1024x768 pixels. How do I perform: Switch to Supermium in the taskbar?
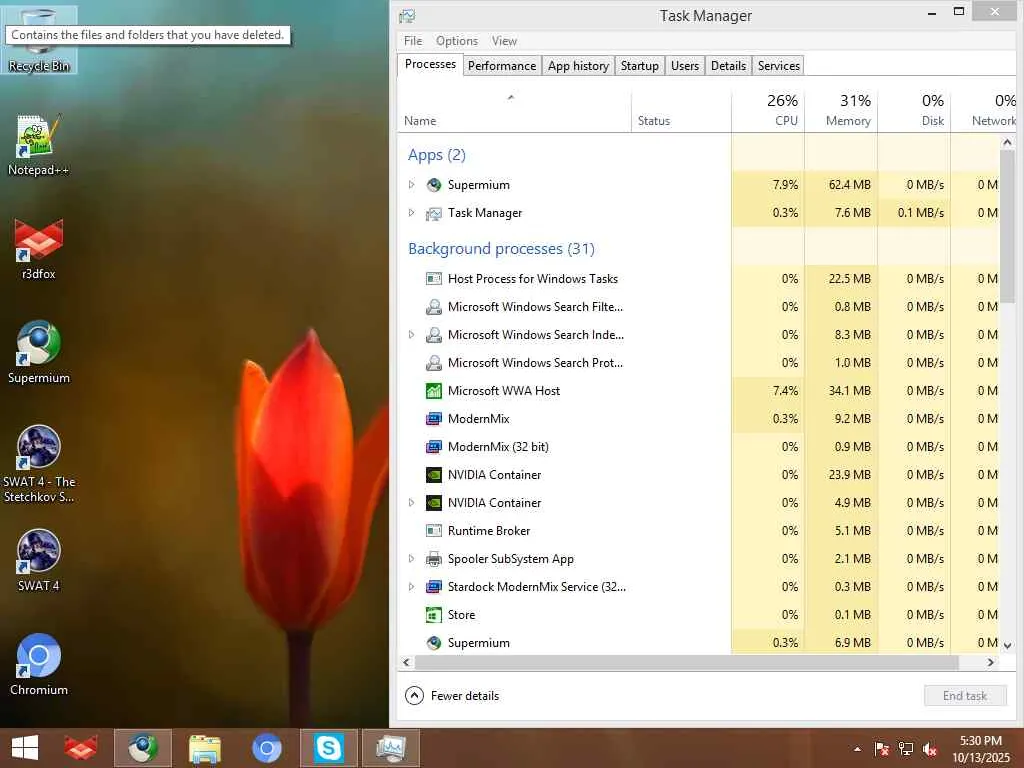click(x=143, y=748)
